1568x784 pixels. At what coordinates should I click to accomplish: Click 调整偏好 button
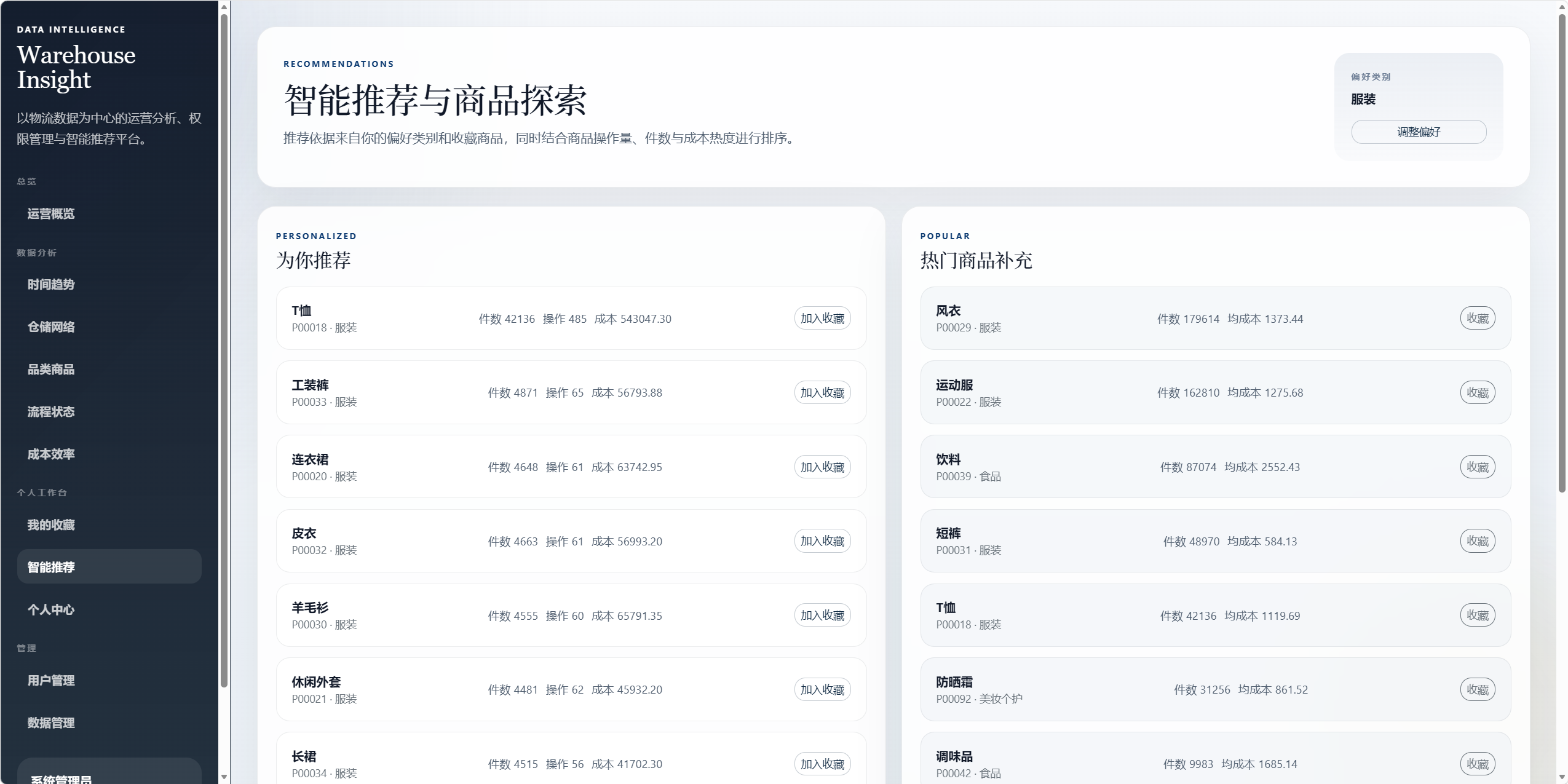(x=1419, y=132)
